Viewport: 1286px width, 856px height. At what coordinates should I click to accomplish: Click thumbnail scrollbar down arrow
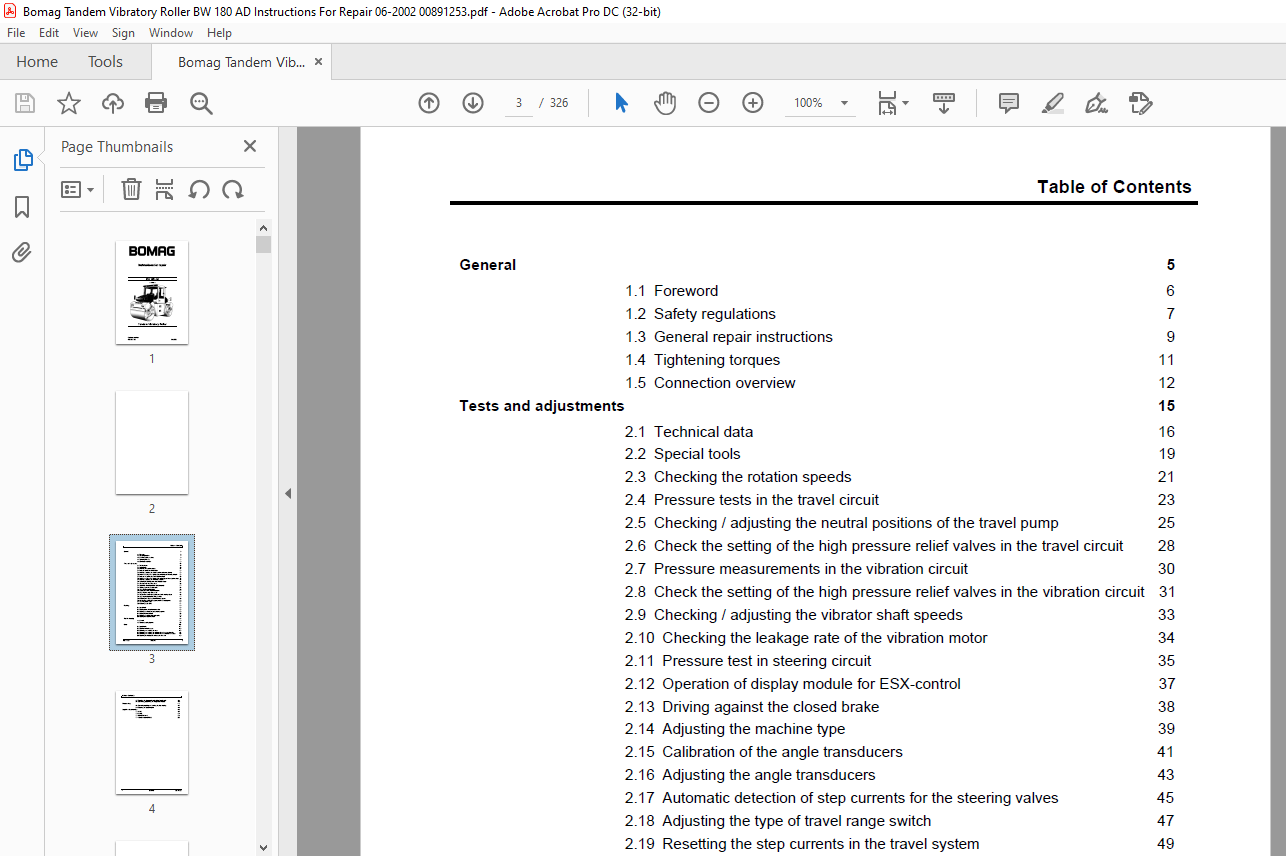pos(264,847)
